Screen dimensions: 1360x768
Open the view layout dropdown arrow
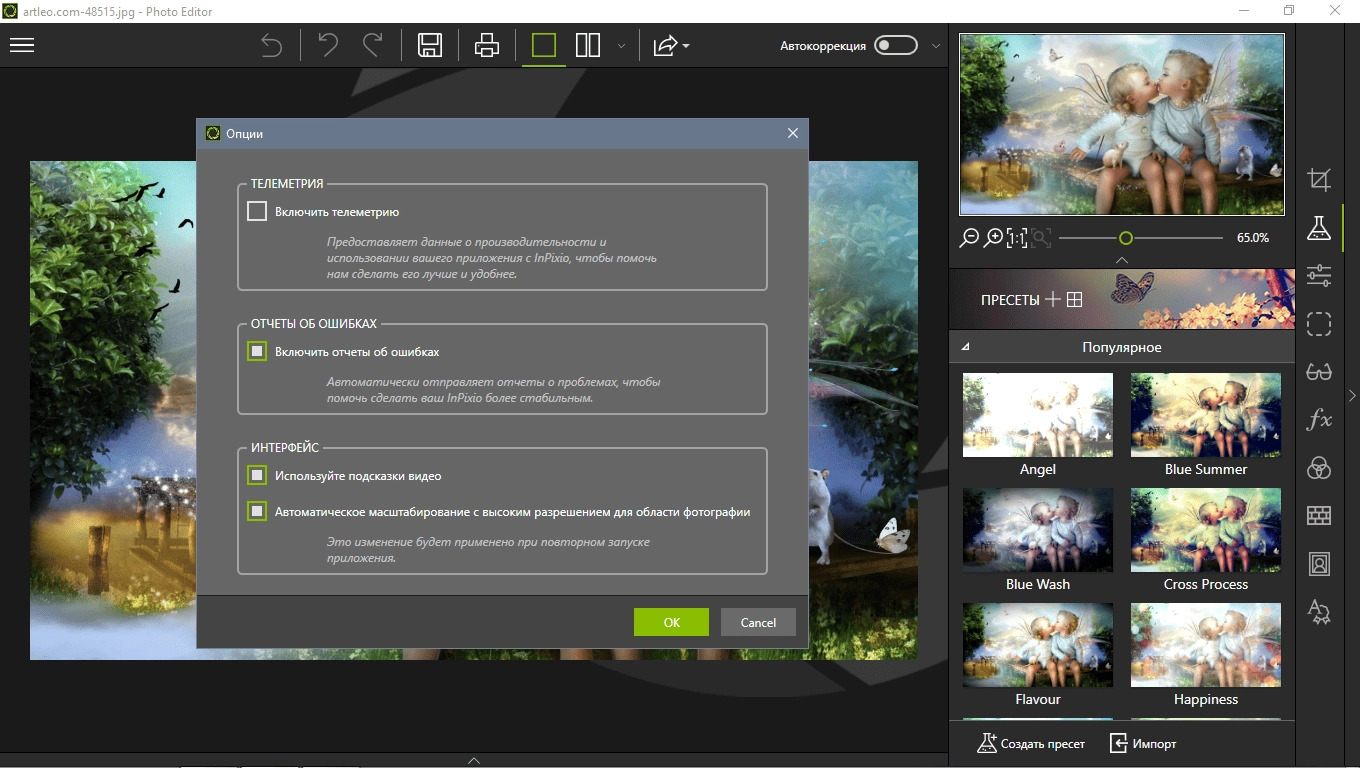(x=621, y=46)
